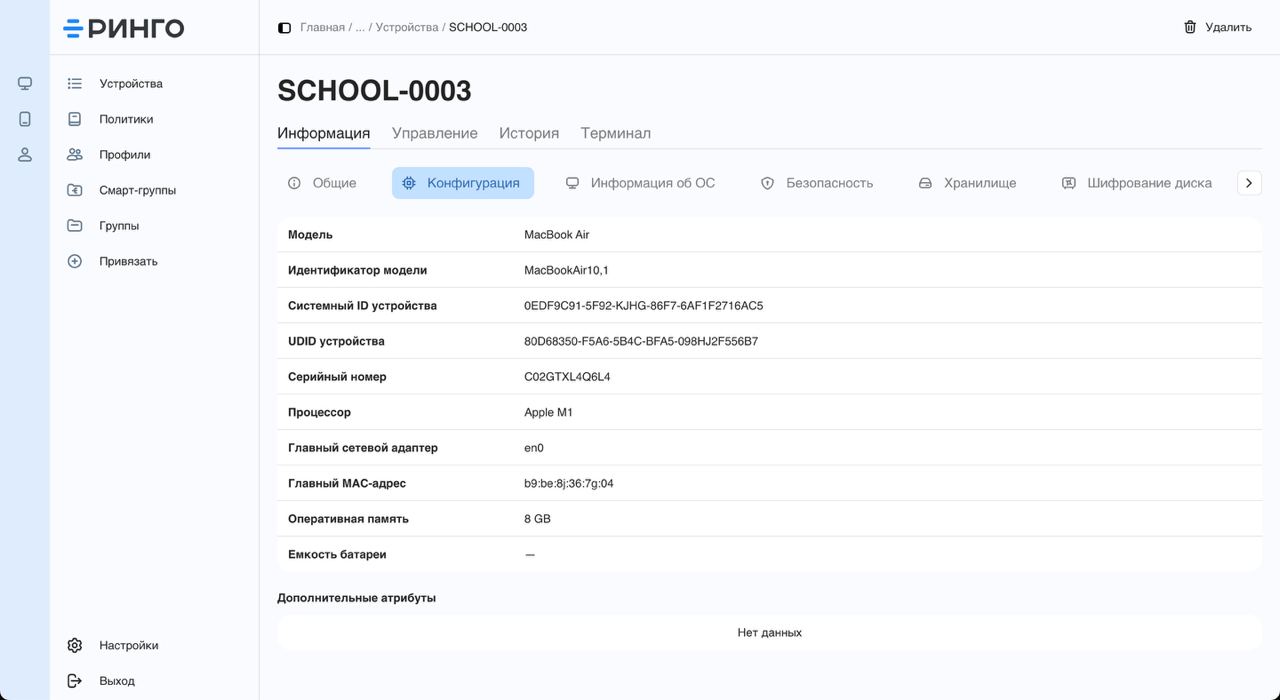Click the РИНГО logo
1280x700 pixels.
tap(122, 27)
